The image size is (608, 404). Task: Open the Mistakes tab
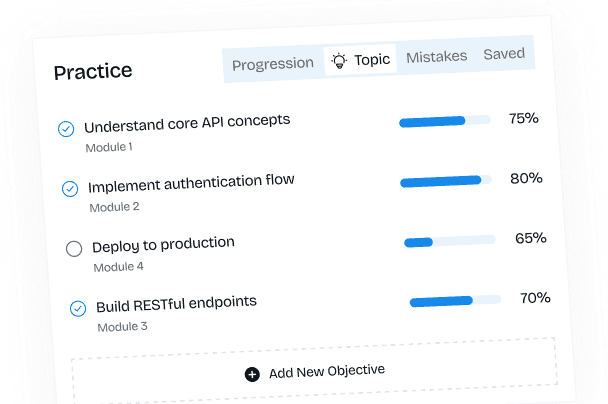pos(436,57)
